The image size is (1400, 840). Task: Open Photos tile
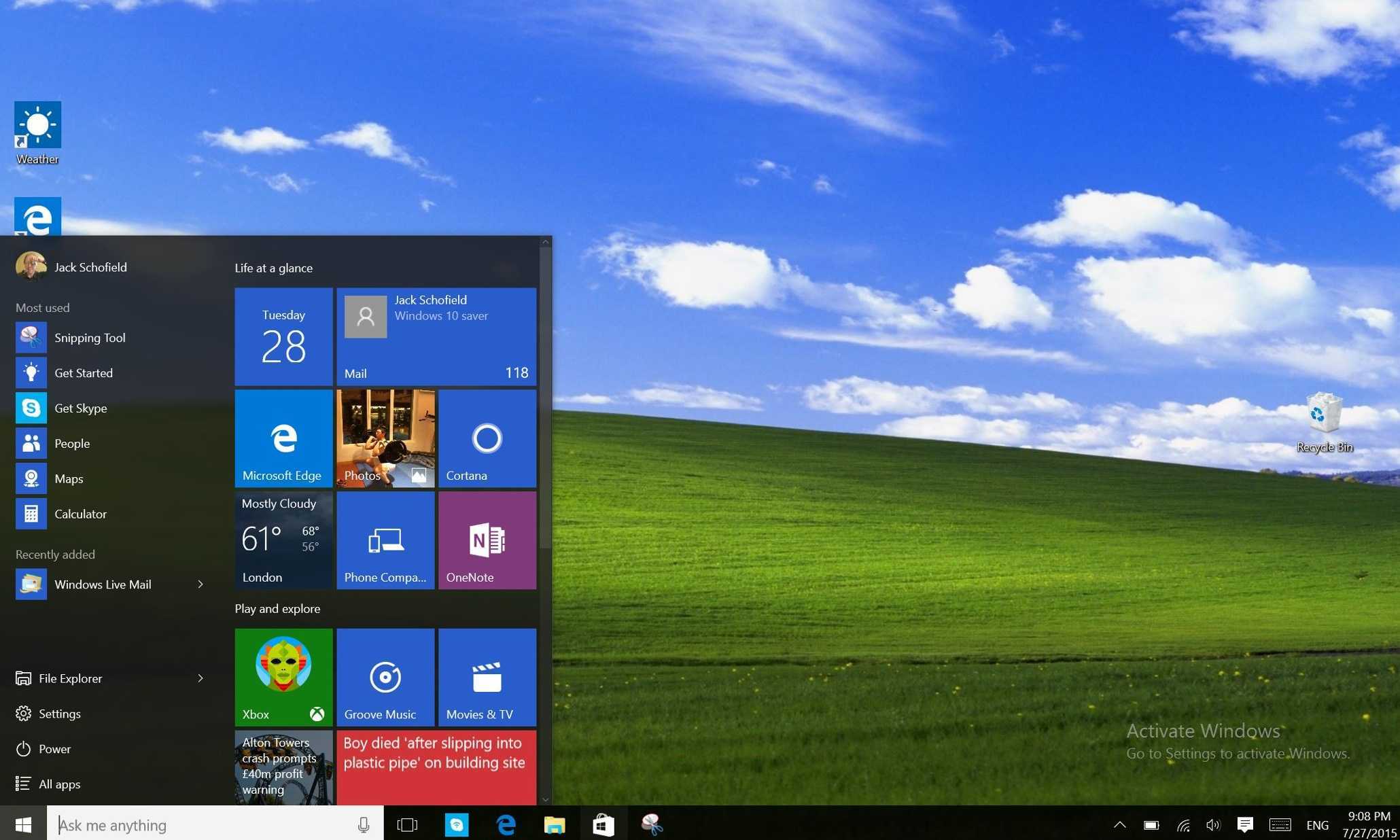click(x=387, y=438)
